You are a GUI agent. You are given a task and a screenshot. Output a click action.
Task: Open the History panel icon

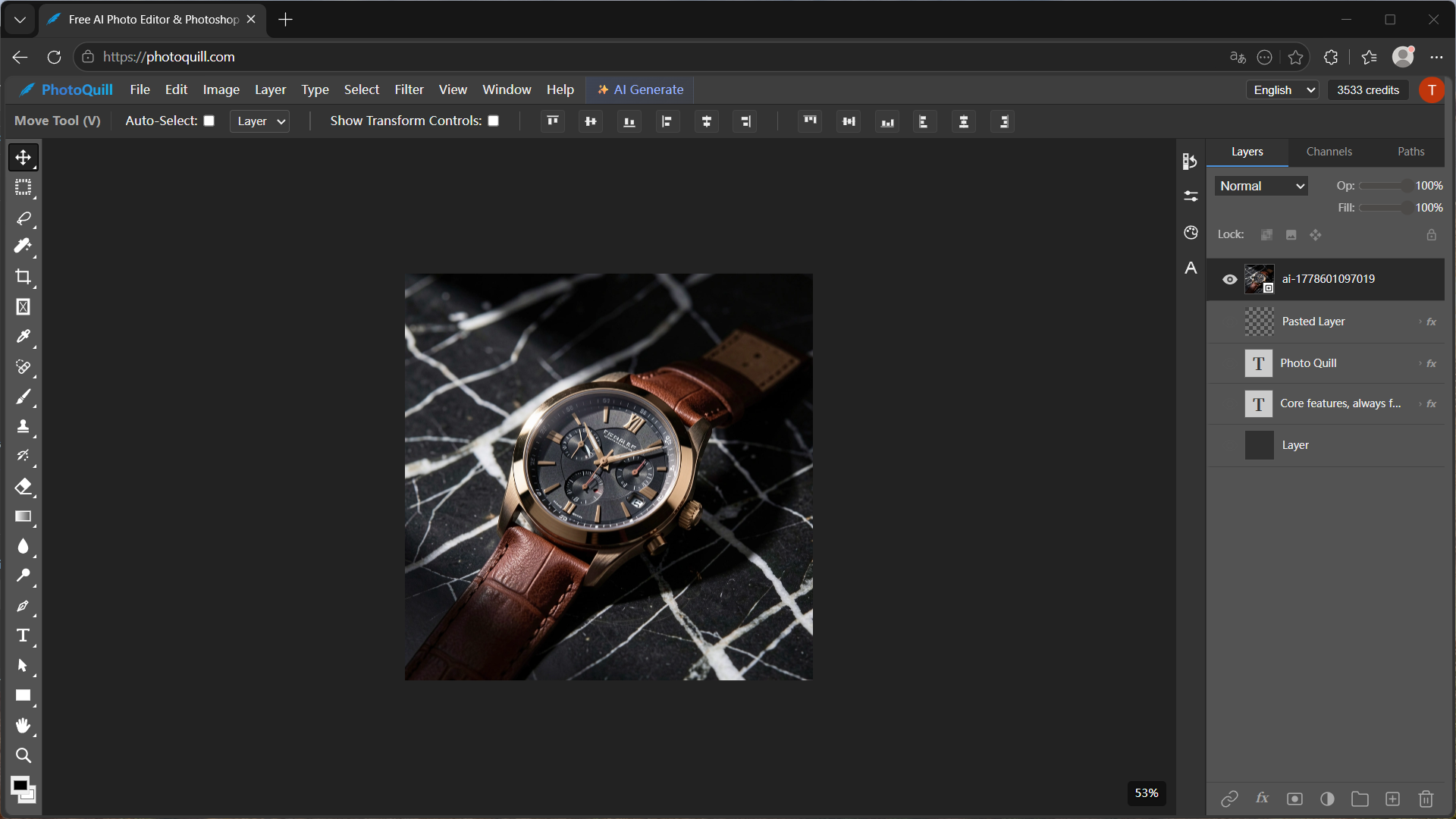pos(1191,161)
